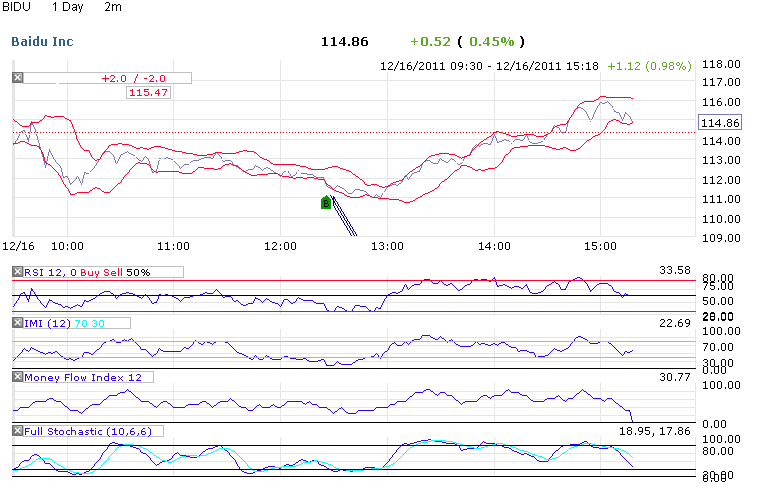This screenshot has width=768, height=489.
Task: Click the IMI value 22.69
Action: coord(674,323)
